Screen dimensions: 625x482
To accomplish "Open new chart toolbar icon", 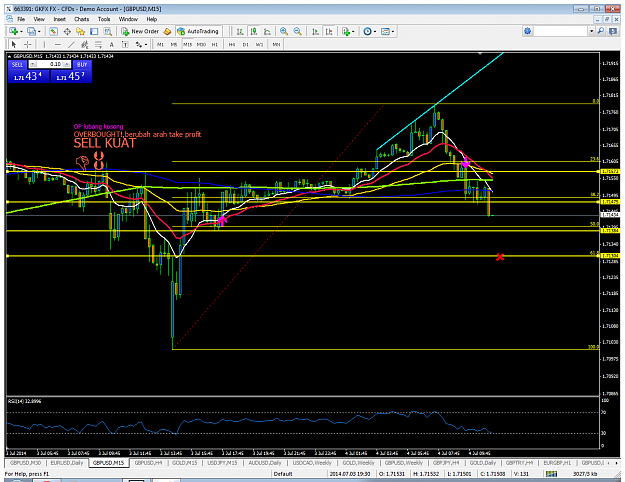I will (13, 31).
